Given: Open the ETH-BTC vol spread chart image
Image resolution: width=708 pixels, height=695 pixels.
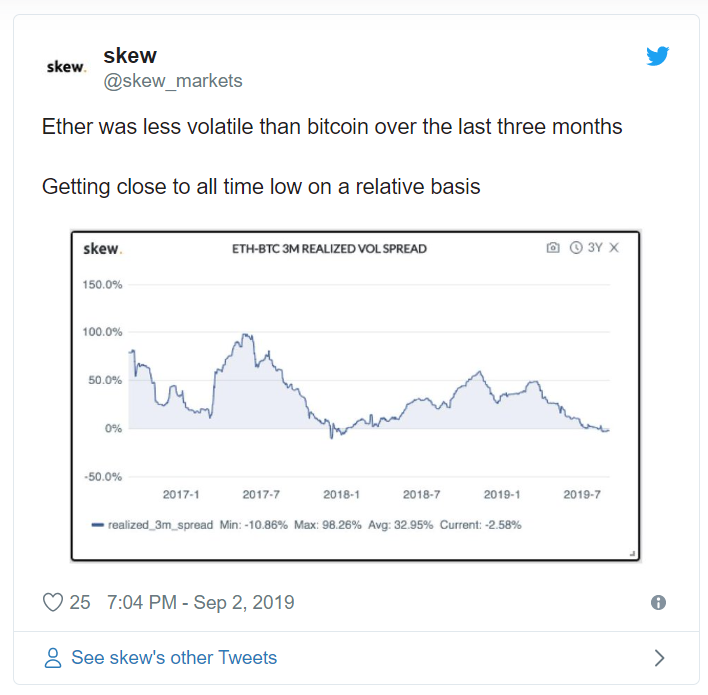Looking at the screenshot, I should pos(355,396).
